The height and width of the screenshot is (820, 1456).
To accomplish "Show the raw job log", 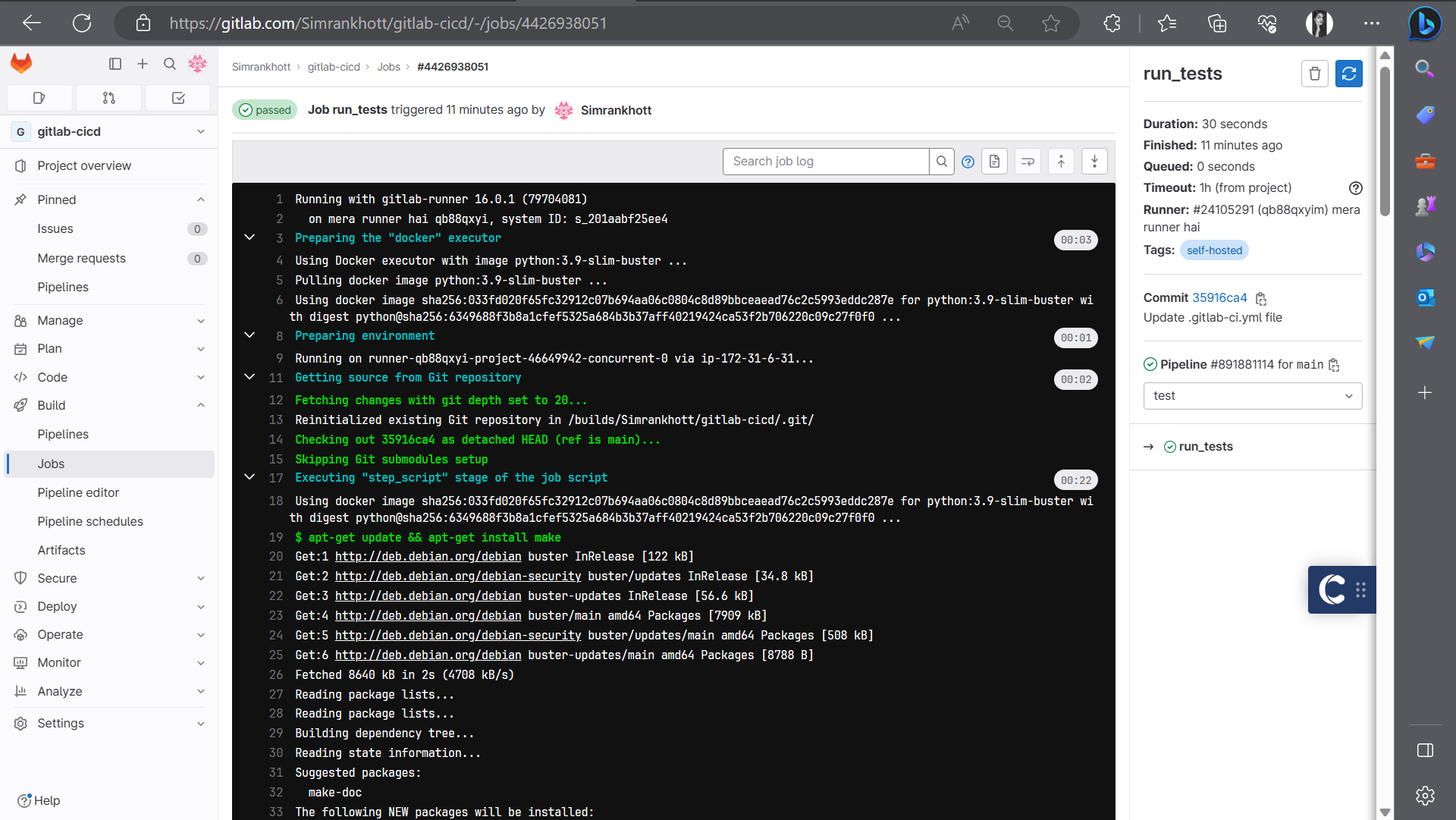I will pos(994,161).
